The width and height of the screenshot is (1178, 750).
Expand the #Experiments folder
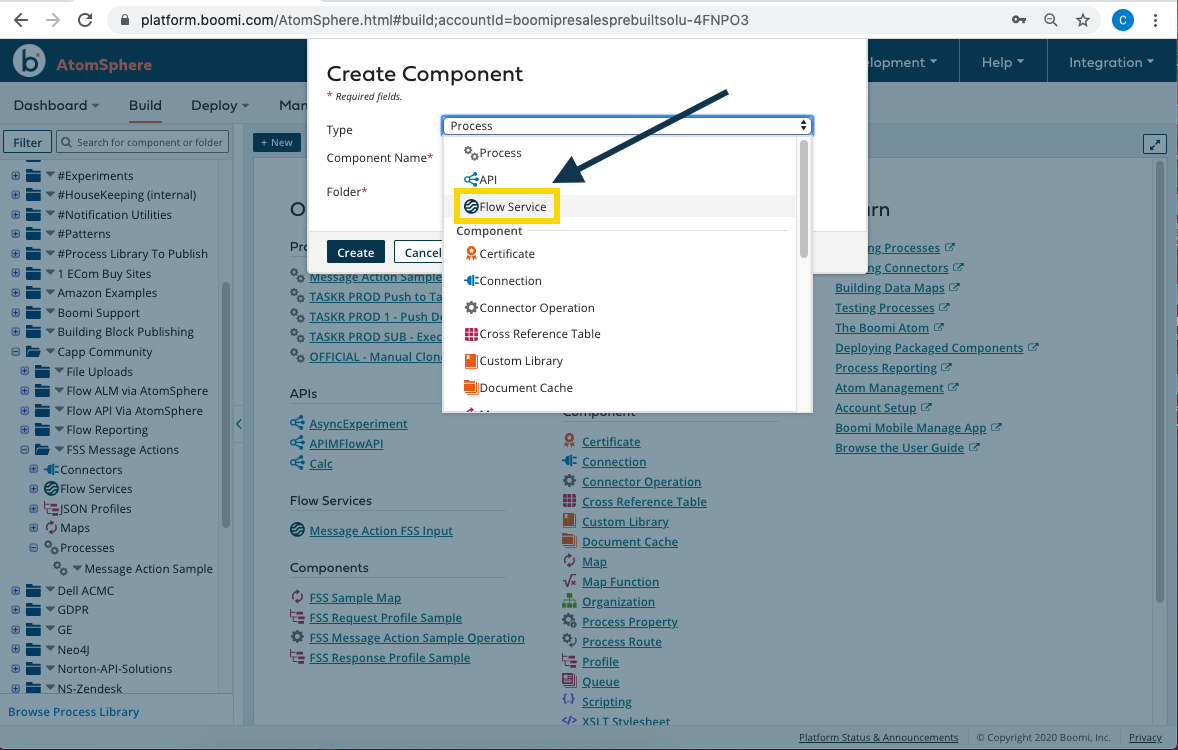(16, 175)
